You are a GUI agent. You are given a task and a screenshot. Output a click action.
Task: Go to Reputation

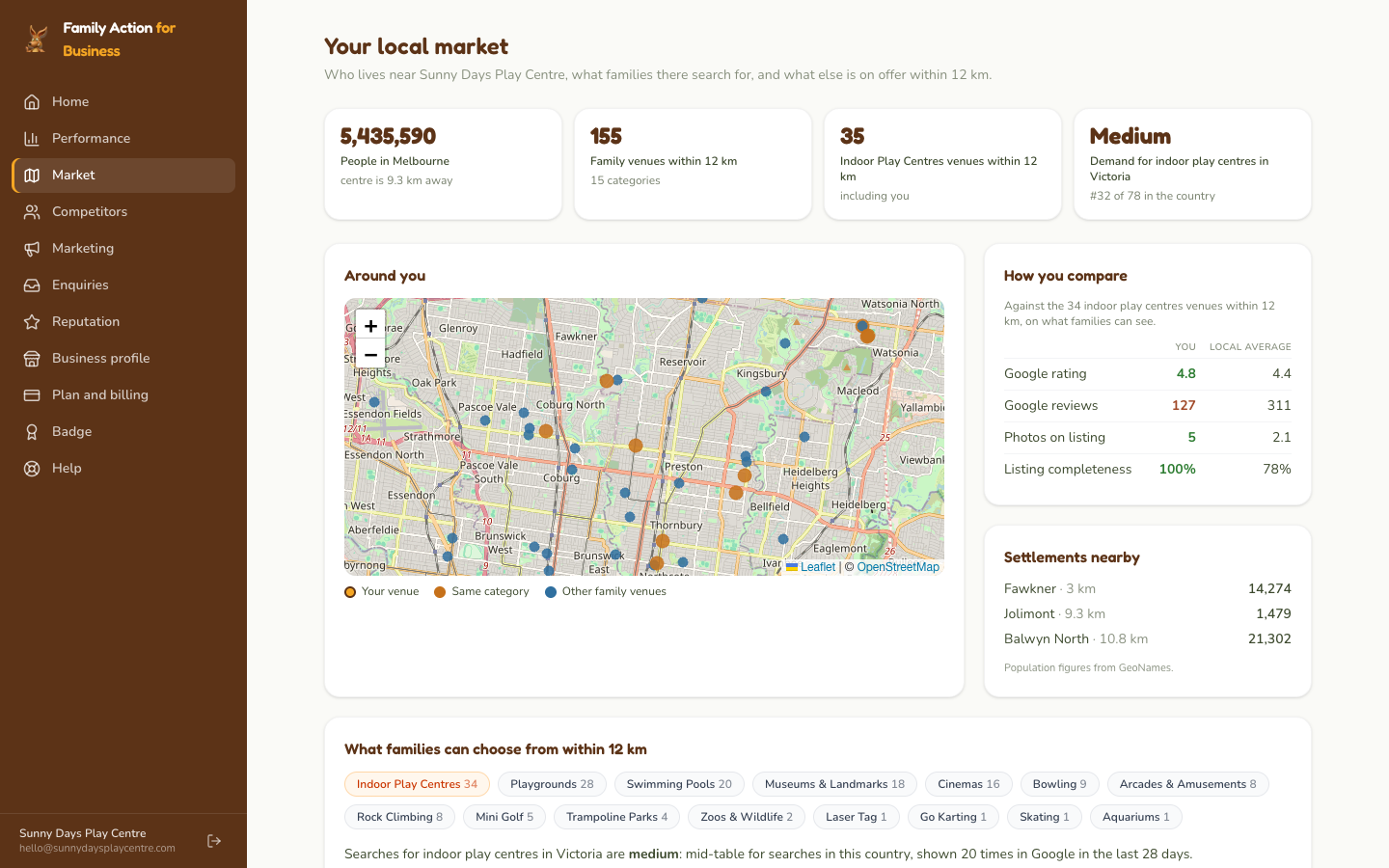(x=123, y=321)
